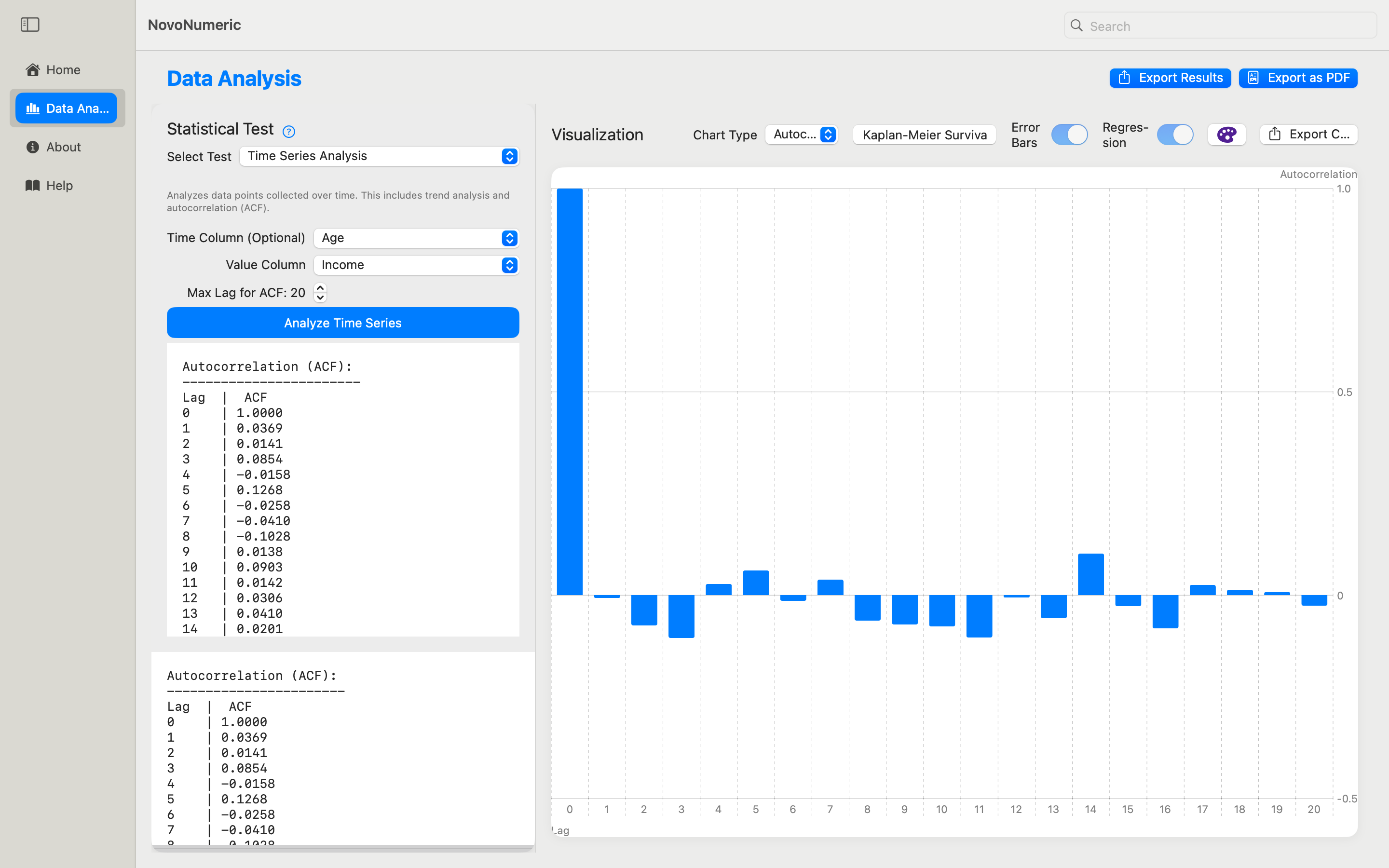
Task: Open the Statistical Test help question mark
Action: click(289, 132)
